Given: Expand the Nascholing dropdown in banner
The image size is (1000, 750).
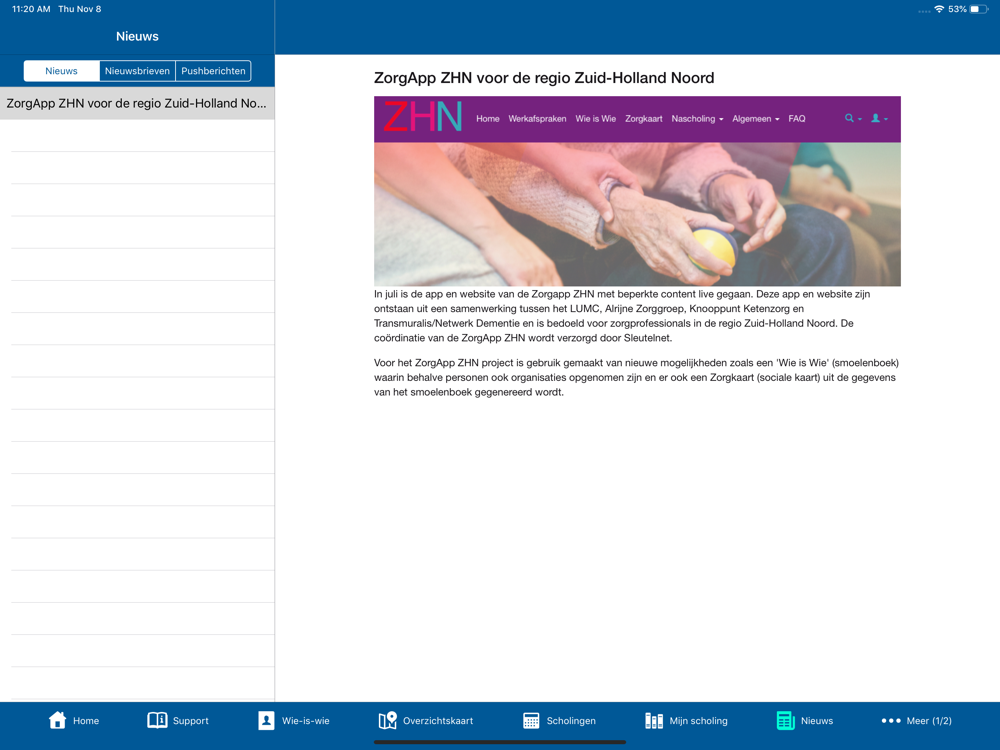Looking at the screenshot, I should pyautogui.click(x=697, y=119).
